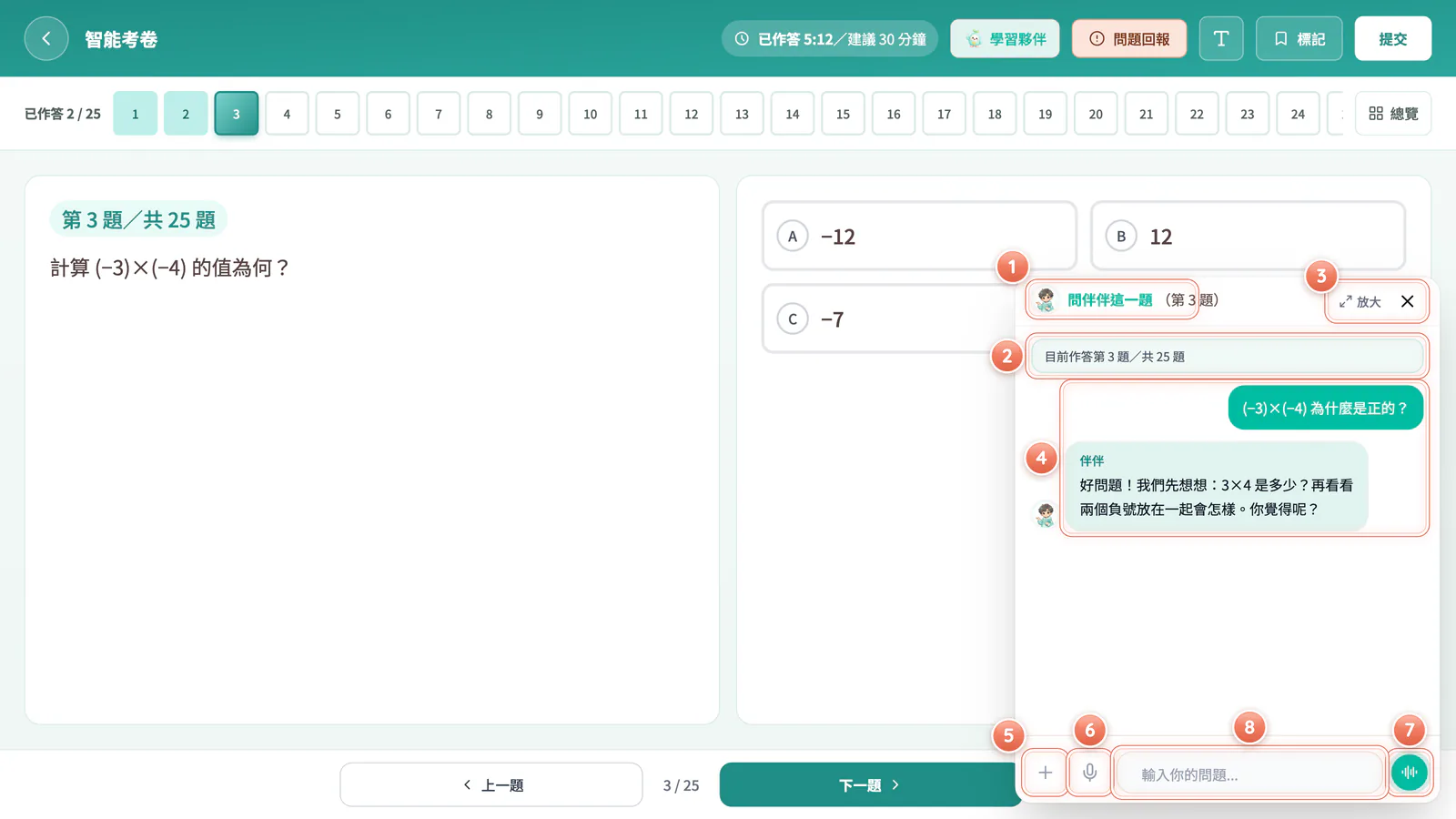Viewport: 1456px width, 819px height.
Task: Click the plus attachment icon in chat
Action: click(x=1046, y=773)
